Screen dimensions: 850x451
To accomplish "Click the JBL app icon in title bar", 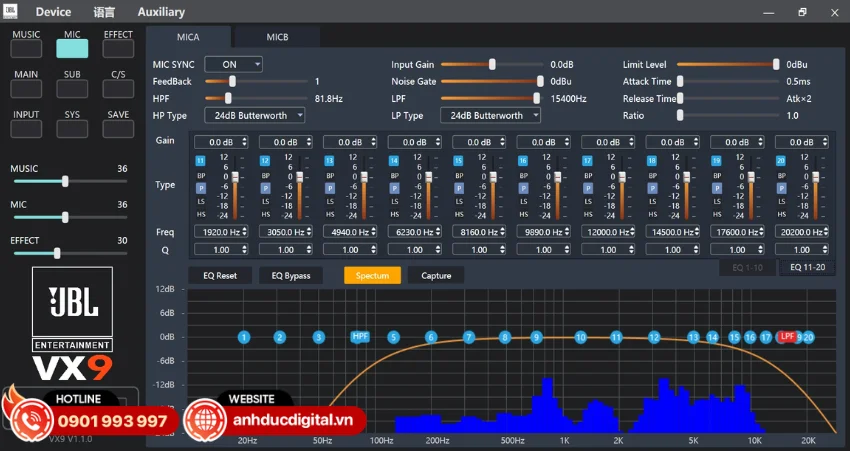I will [x=10, y=11].
